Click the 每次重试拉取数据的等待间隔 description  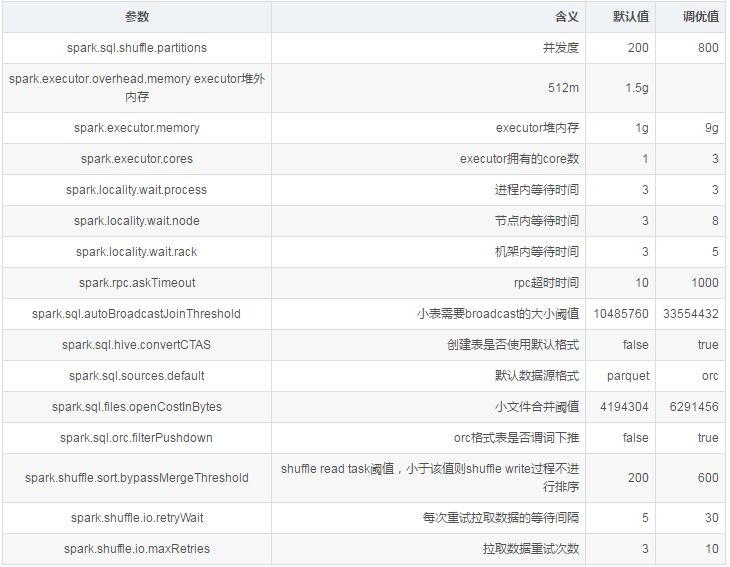click(501, 518)
